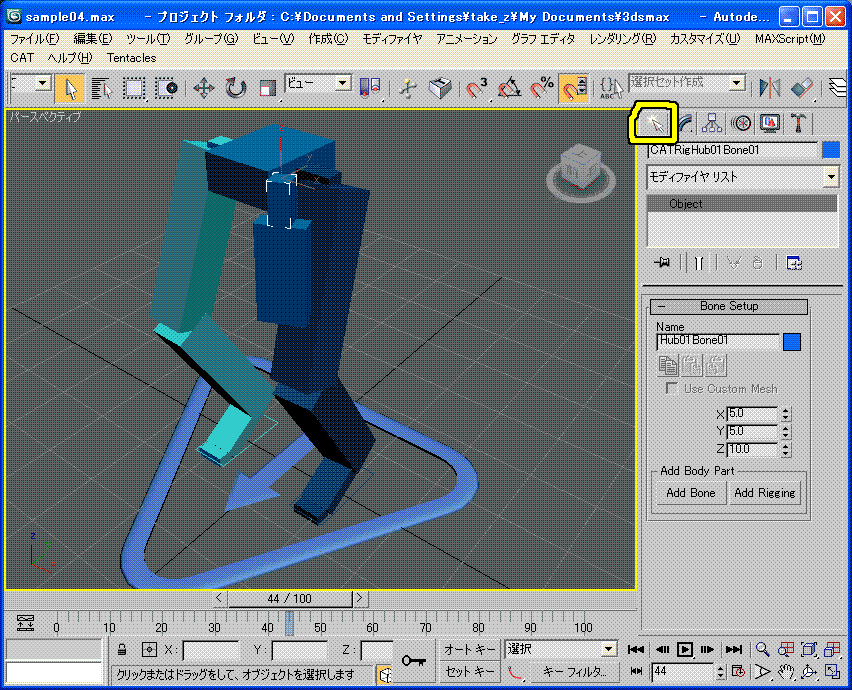This screenshot has width=852, height=690.
Task: Open Configure Modifier Sets
Action: point(794,264)
